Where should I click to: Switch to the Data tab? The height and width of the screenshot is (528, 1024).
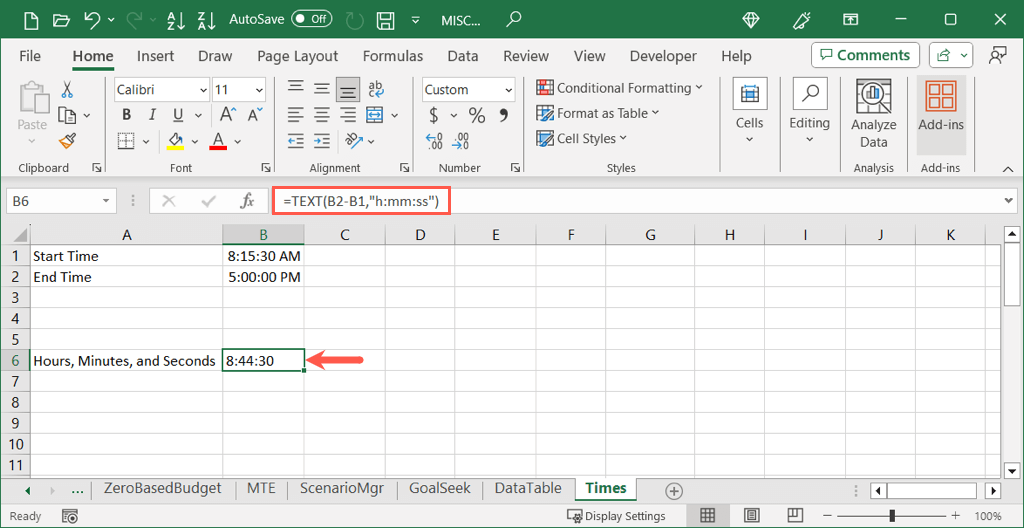pos(463,56)
